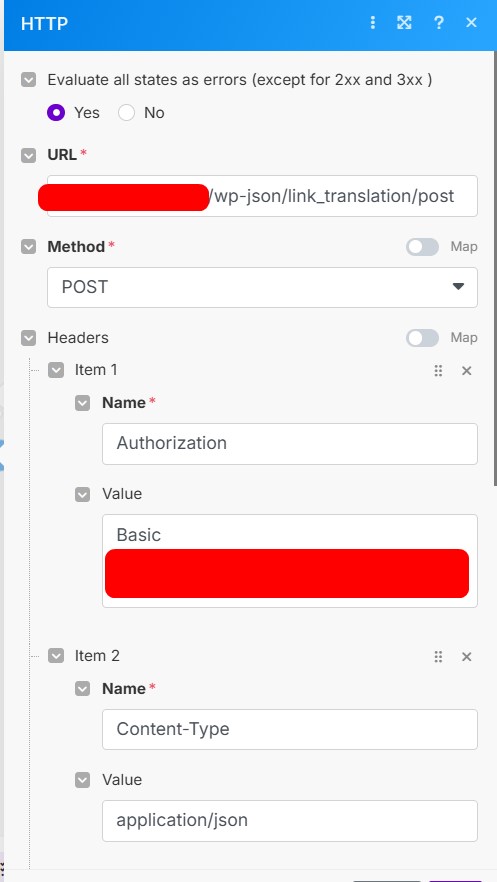Click the Content-Type name input field
The image size is (497, 882).
pos(290,730)
